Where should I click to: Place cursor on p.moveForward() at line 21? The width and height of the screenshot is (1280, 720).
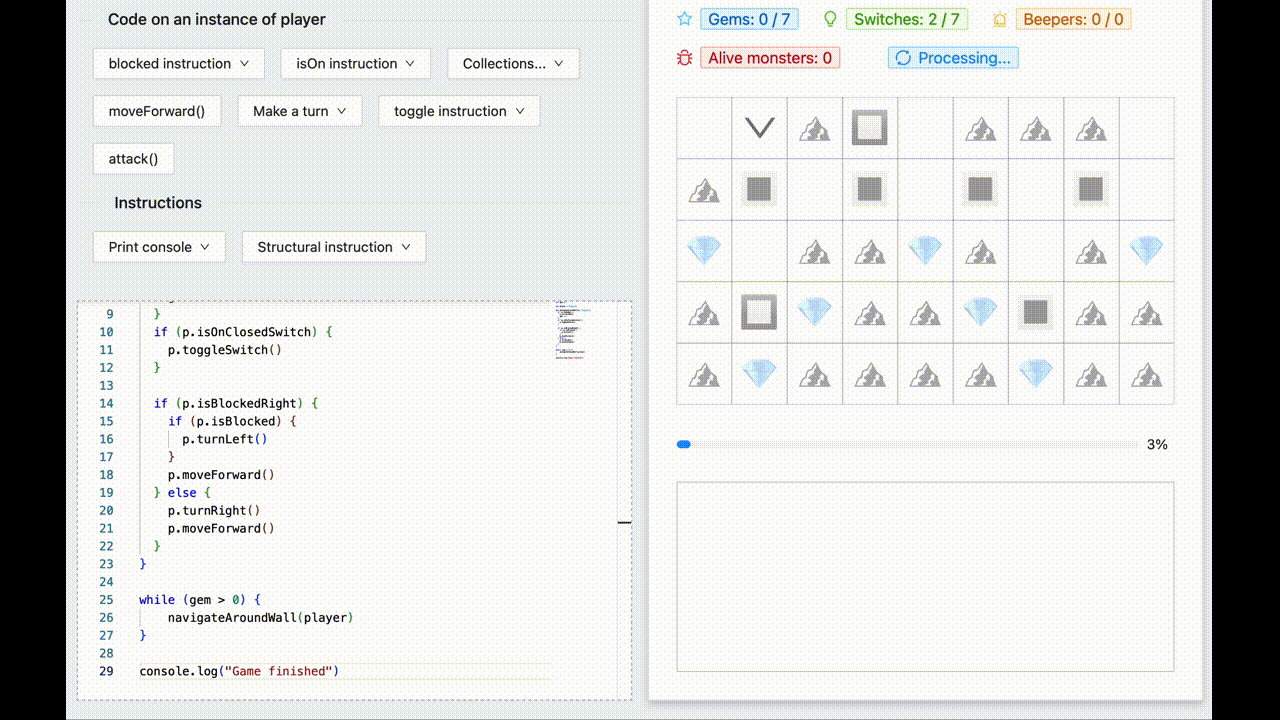point(221,528)
